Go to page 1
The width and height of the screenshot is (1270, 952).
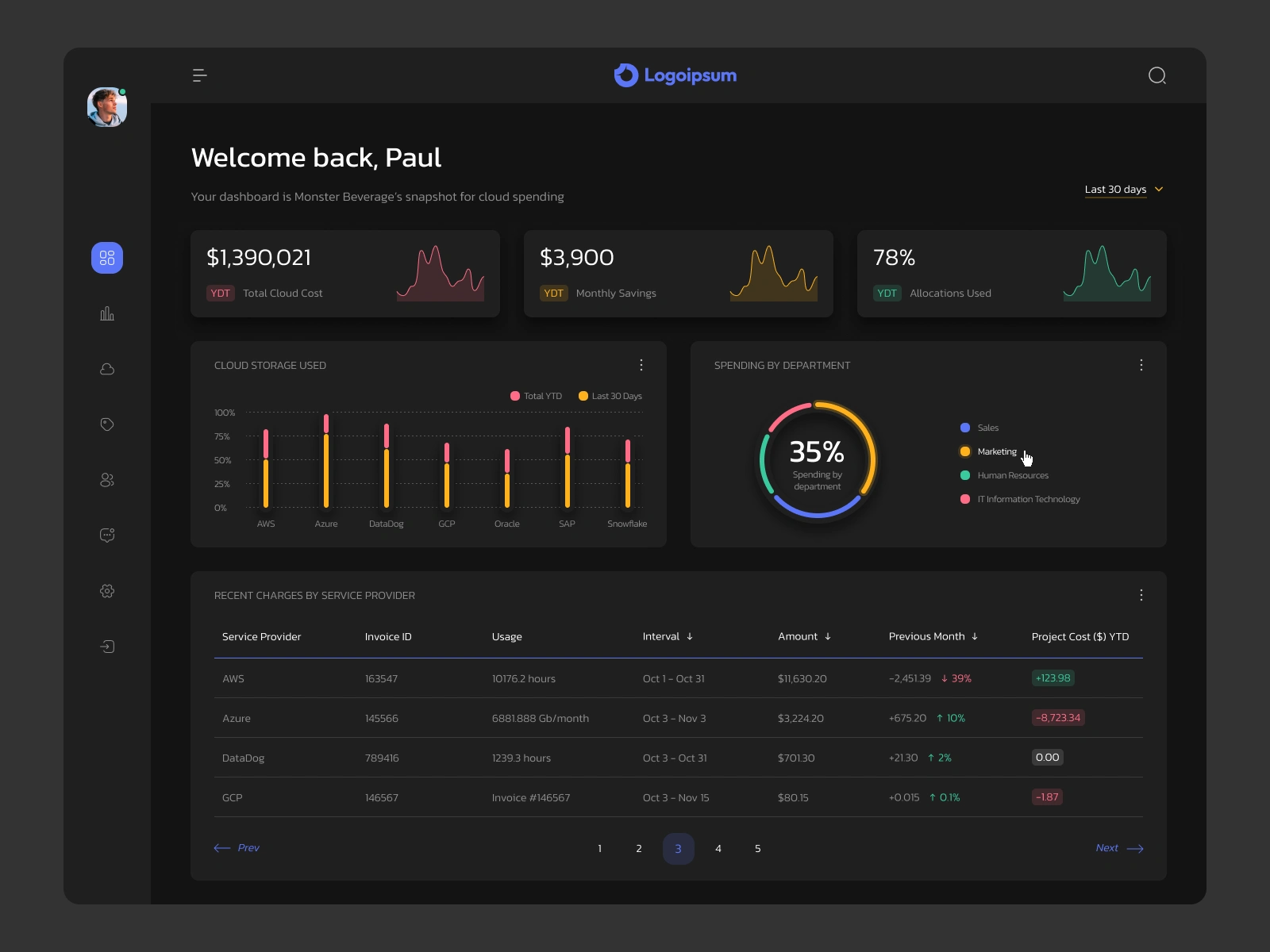point(599,849)
